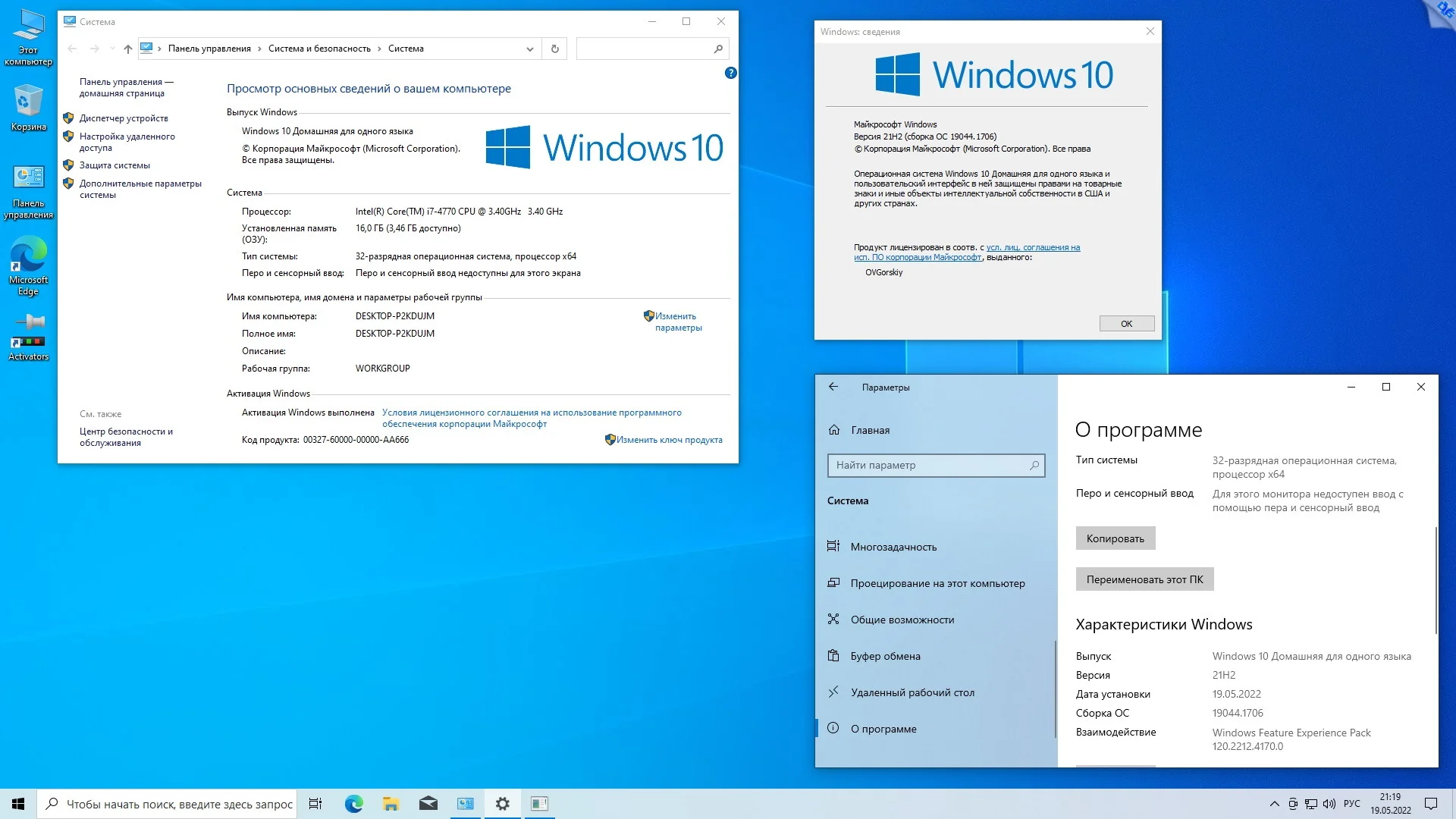Open File Explorer from the taskbar
The height and width of the screenshot is (819, 1456).
tap(391, 804)
